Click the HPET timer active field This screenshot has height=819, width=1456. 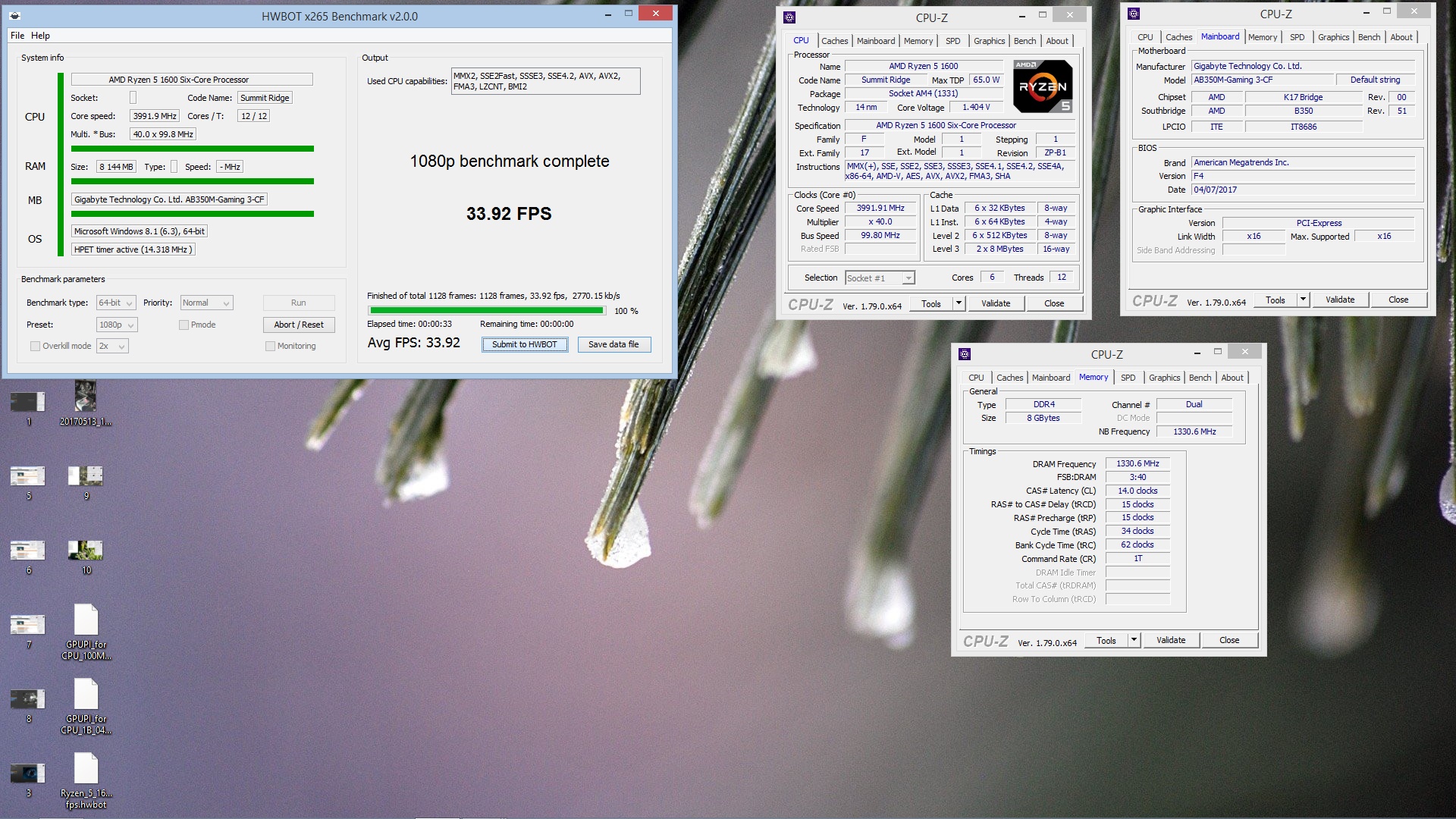pos(133,249)
